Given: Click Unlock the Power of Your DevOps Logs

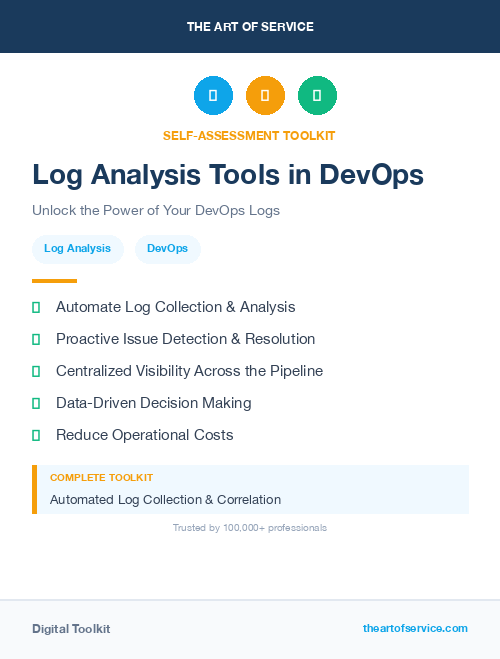Looking at the screenshot, I should pyautogui.click(x=156, y=211).
